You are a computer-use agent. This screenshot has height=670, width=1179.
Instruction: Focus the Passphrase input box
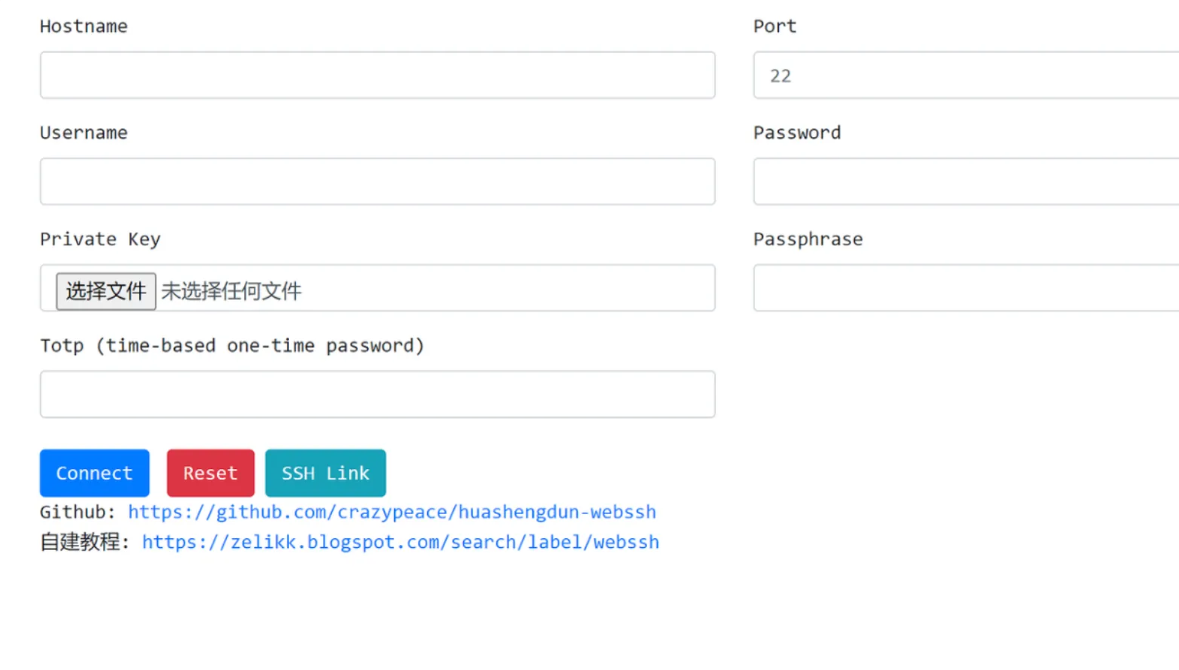click(x=965, y=288)
